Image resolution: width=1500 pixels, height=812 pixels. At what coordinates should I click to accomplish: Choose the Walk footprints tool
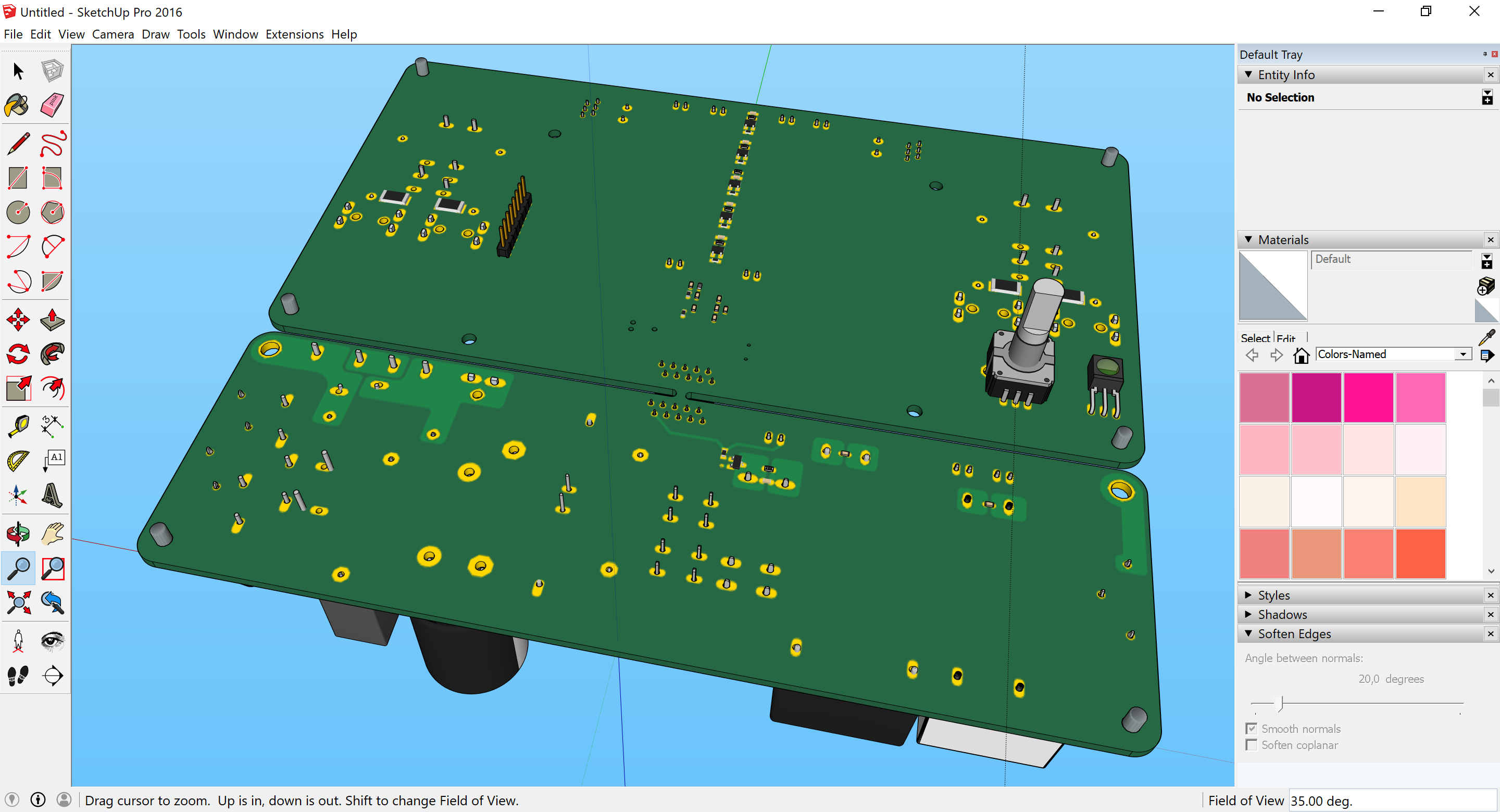pyautogui.click(x=18, y=675)
